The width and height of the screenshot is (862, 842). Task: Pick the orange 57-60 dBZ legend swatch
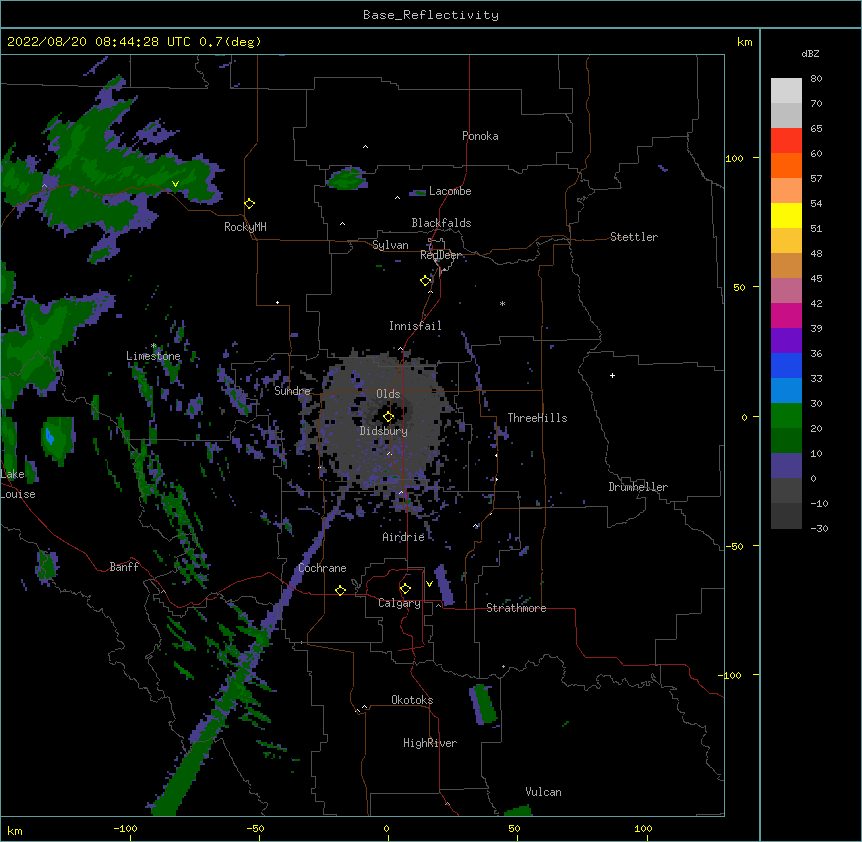[786, 165]
